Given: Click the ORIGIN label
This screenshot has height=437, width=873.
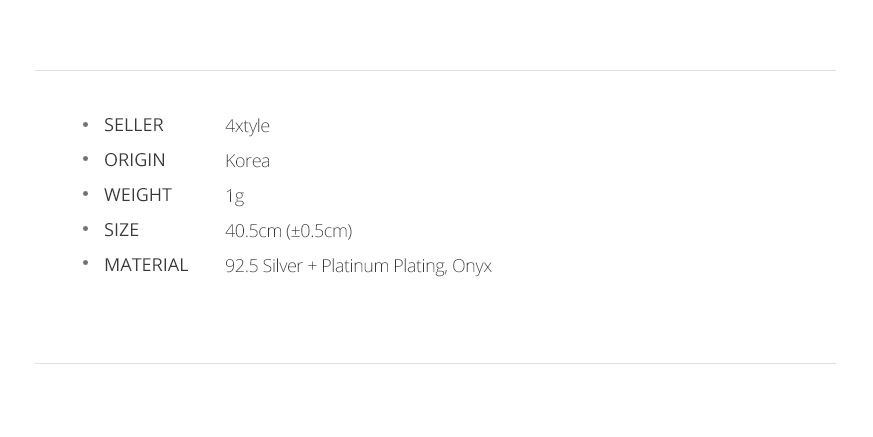Looking at the screenshot, I should [x=135, y=160].
